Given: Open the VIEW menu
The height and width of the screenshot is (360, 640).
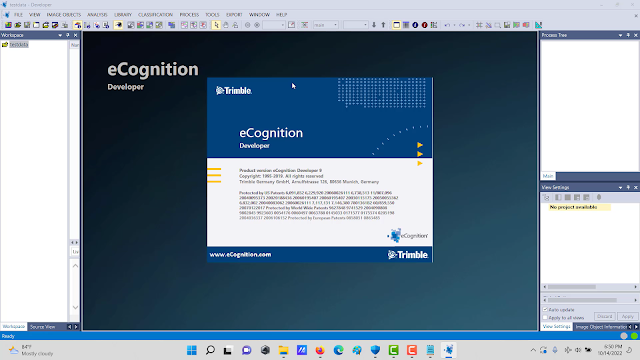Looking at the screenshot, I should click(x=34, y=15).
